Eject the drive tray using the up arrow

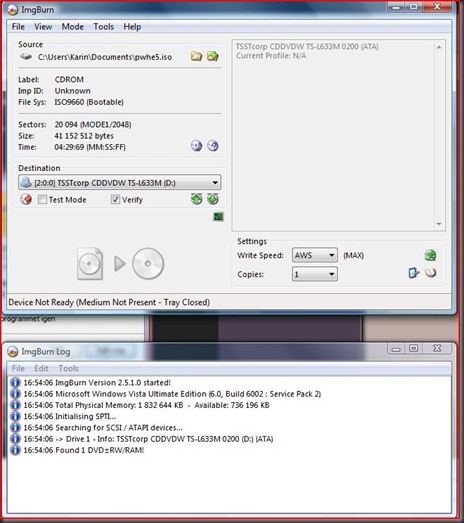[x=196, y=199]
